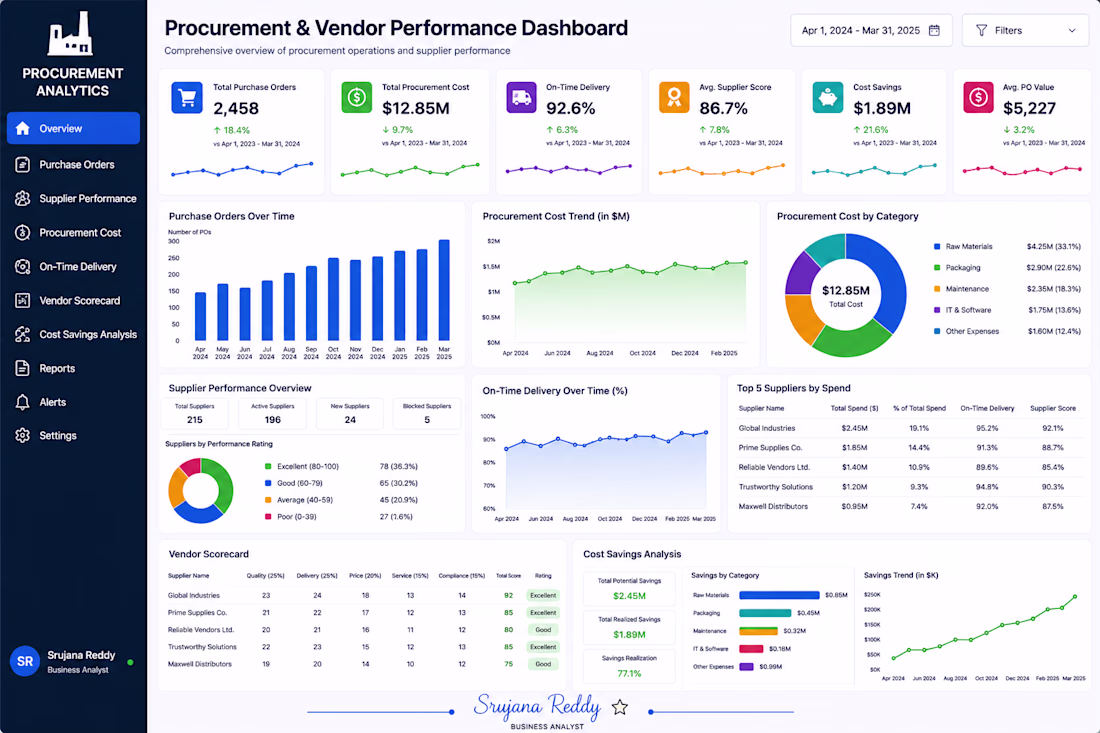Click the Blocked Suppliers 5 card

click(427, 414)
